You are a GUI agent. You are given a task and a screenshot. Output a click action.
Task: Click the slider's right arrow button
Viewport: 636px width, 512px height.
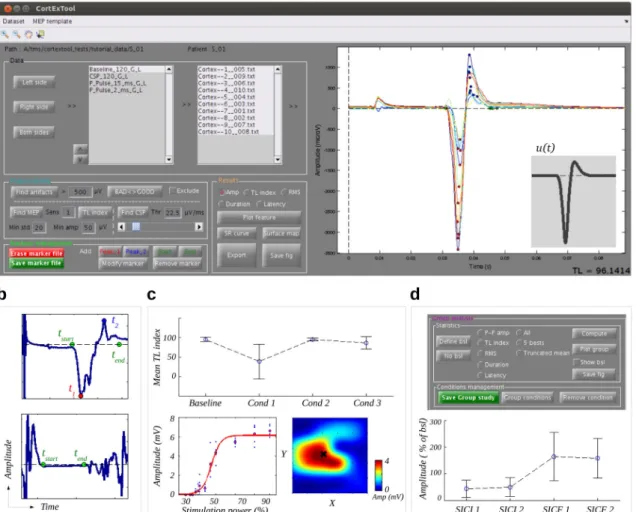pos(199,227)
